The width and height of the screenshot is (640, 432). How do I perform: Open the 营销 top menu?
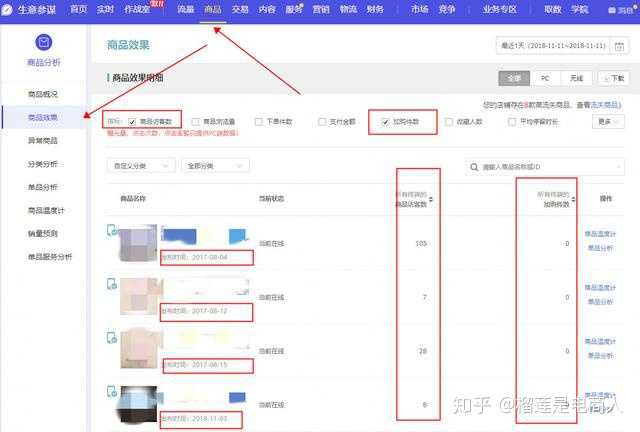tap(321, 9)
